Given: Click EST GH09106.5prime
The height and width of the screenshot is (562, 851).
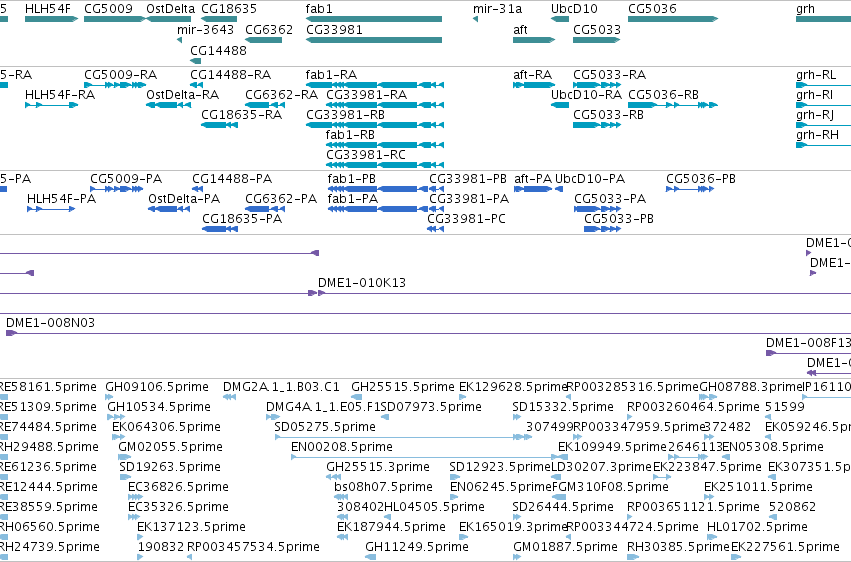Looking at the screenshot, I should 157,387.
